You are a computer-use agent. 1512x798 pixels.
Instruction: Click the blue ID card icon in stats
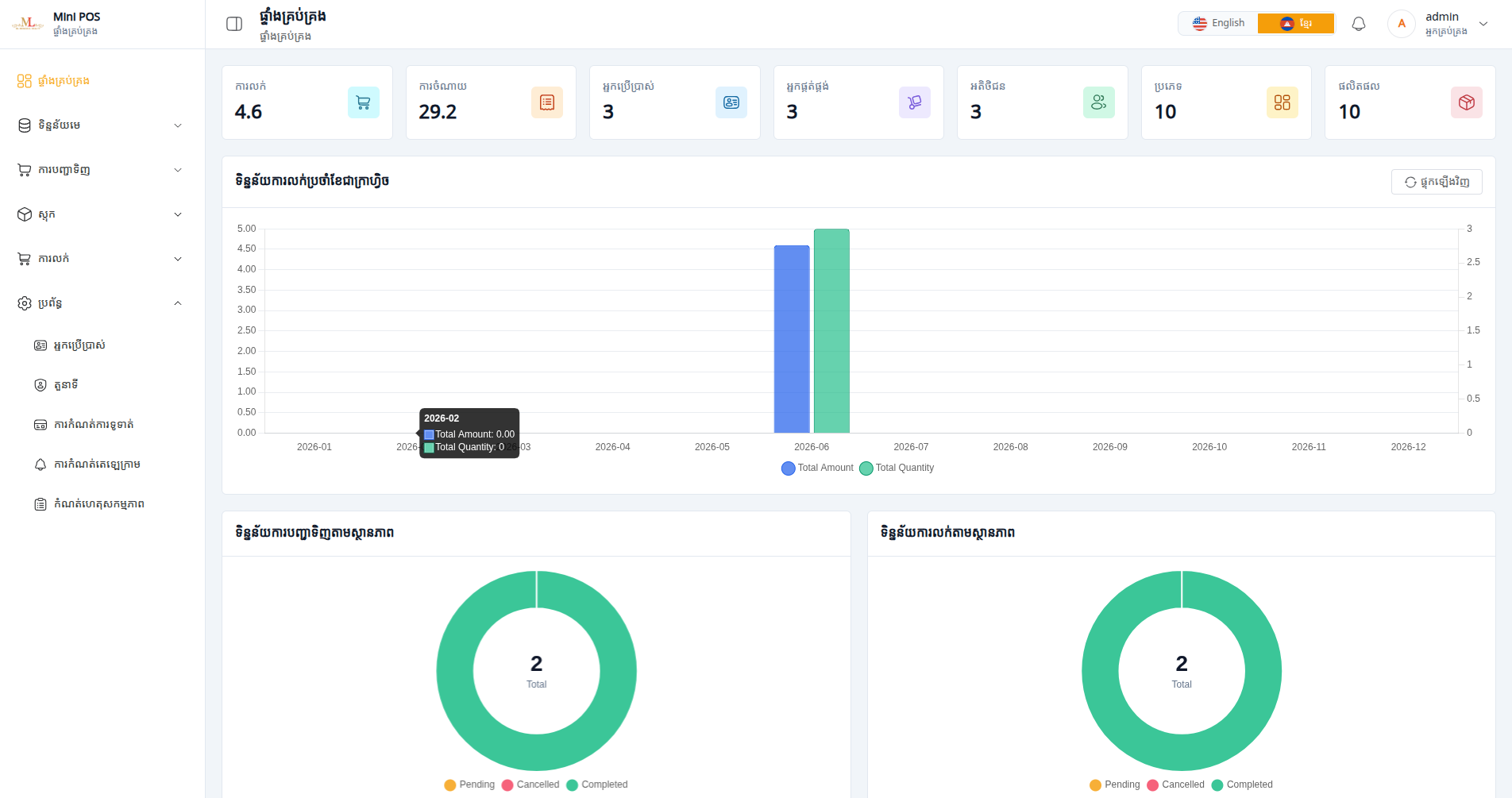(x=731, y=102)
